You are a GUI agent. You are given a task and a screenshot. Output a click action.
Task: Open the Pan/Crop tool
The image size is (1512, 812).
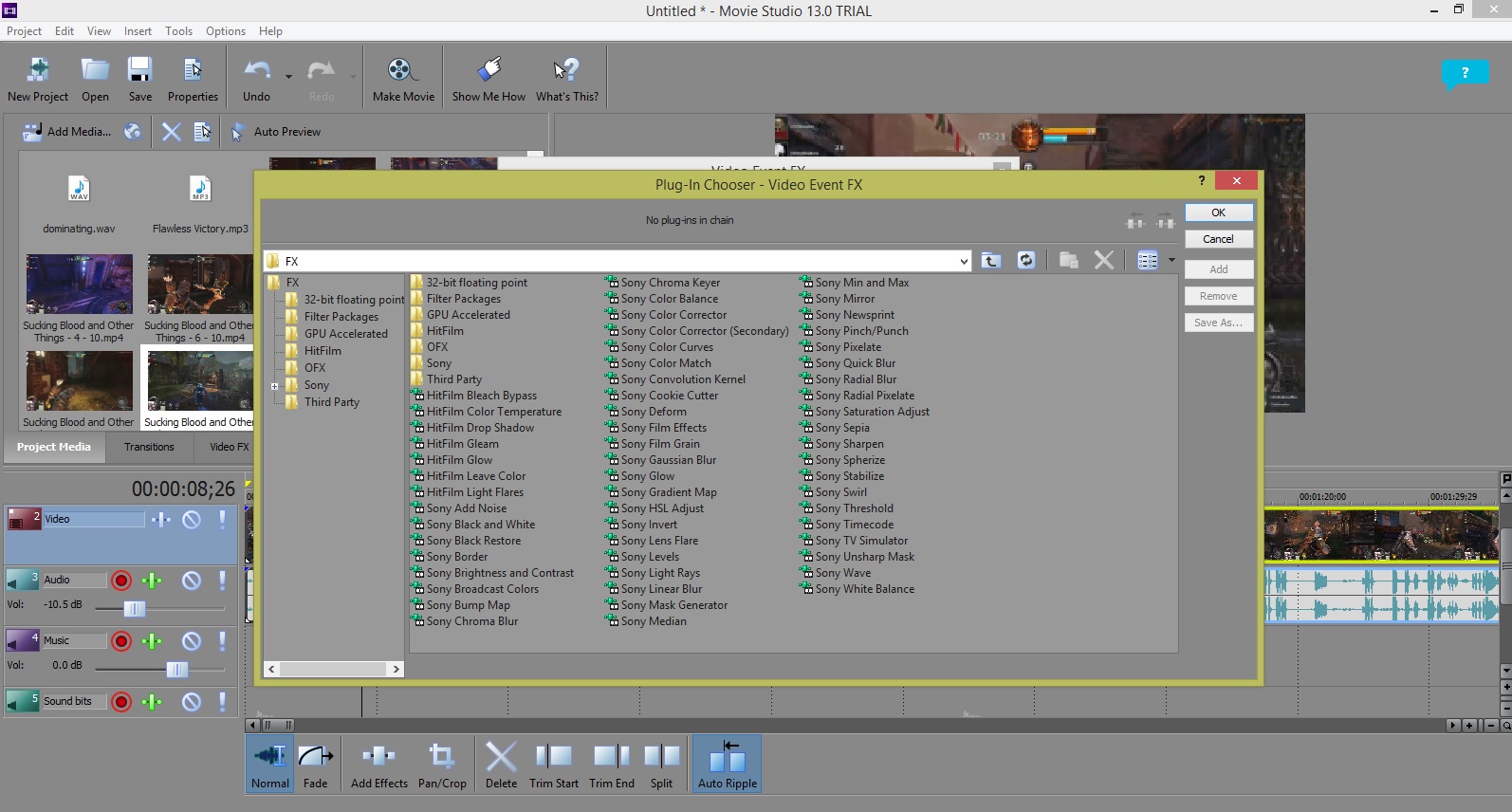(x=442, y=764)
